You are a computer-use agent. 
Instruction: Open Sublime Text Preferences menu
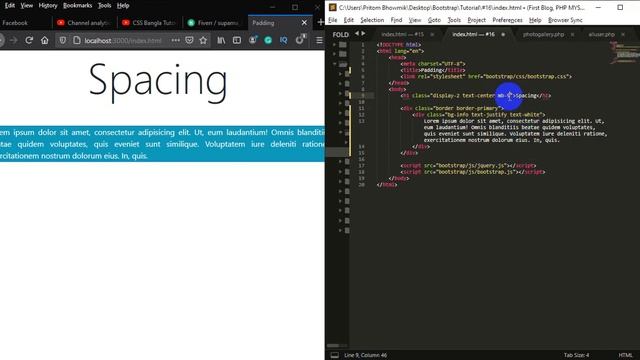click(507, 20)
